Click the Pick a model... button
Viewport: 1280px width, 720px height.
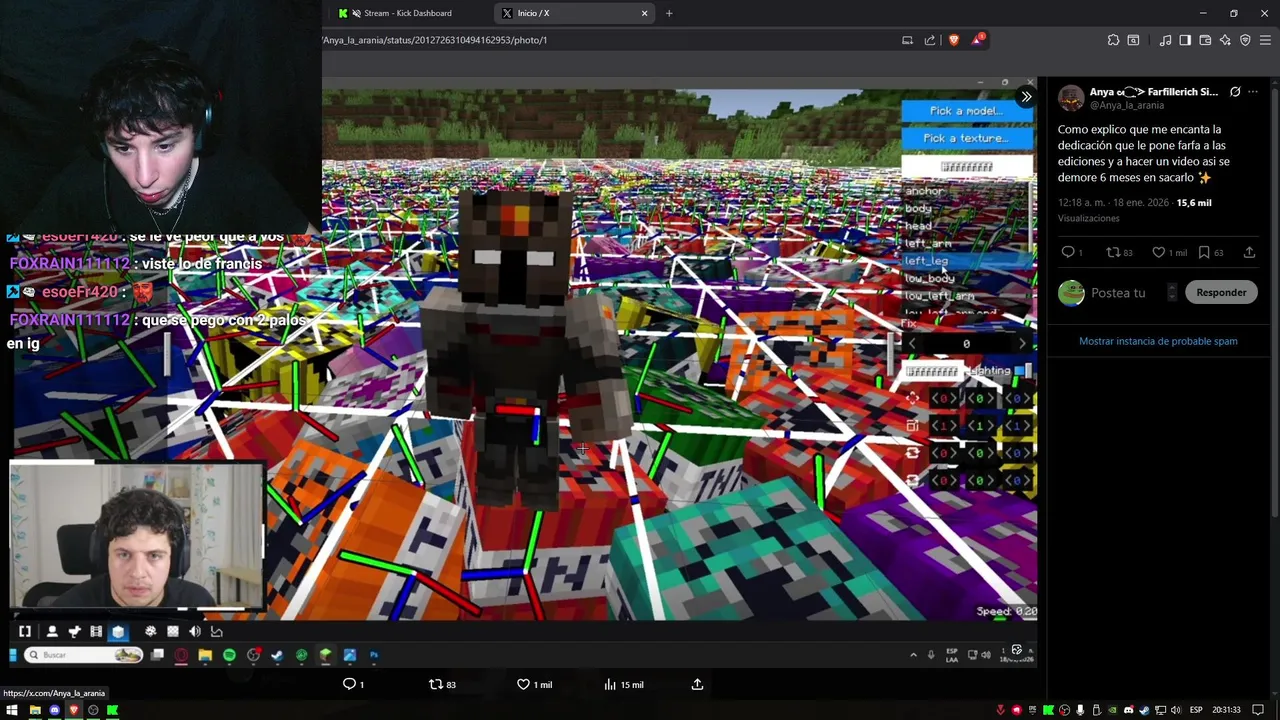pyautogui.click(x=966, y=111)
